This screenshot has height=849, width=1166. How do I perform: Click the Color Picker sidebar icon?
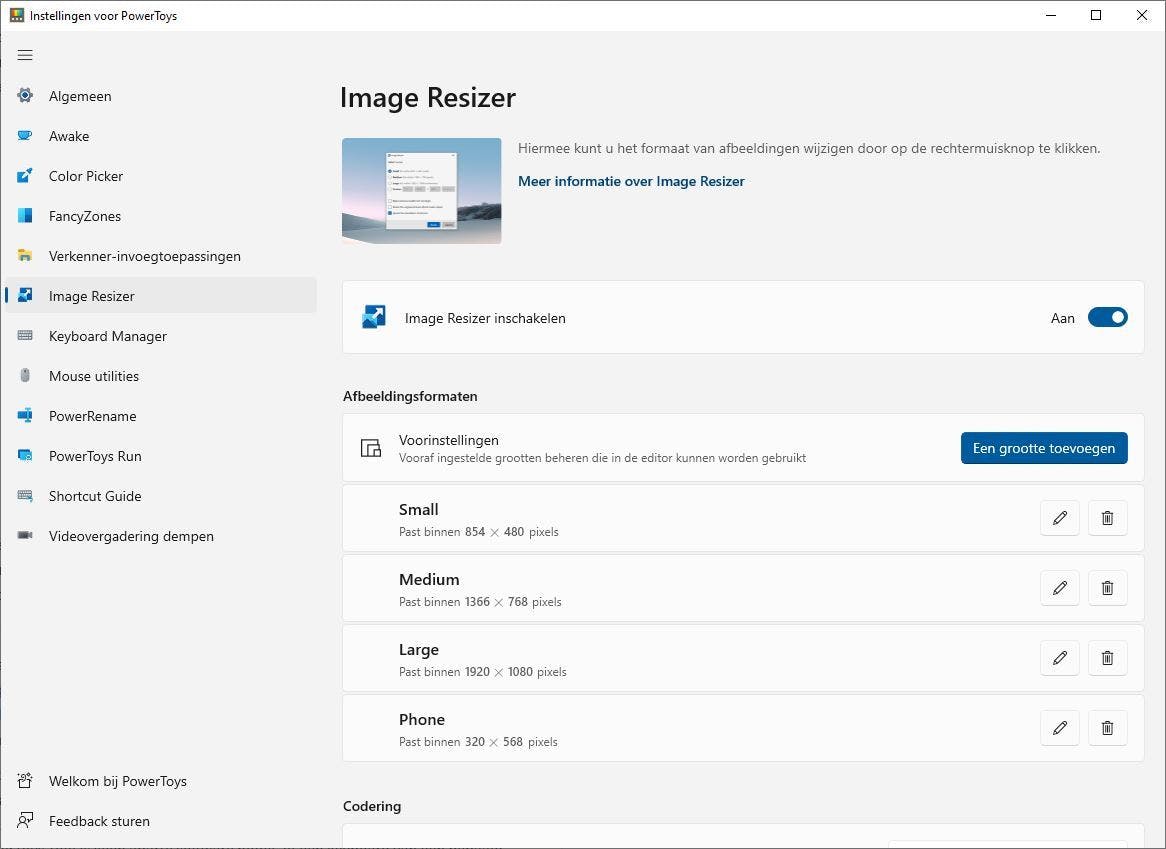coord(25,176)
